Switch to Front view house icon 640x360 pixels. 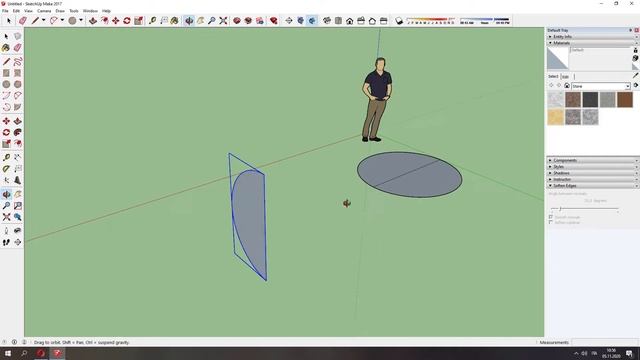[350, 20]
